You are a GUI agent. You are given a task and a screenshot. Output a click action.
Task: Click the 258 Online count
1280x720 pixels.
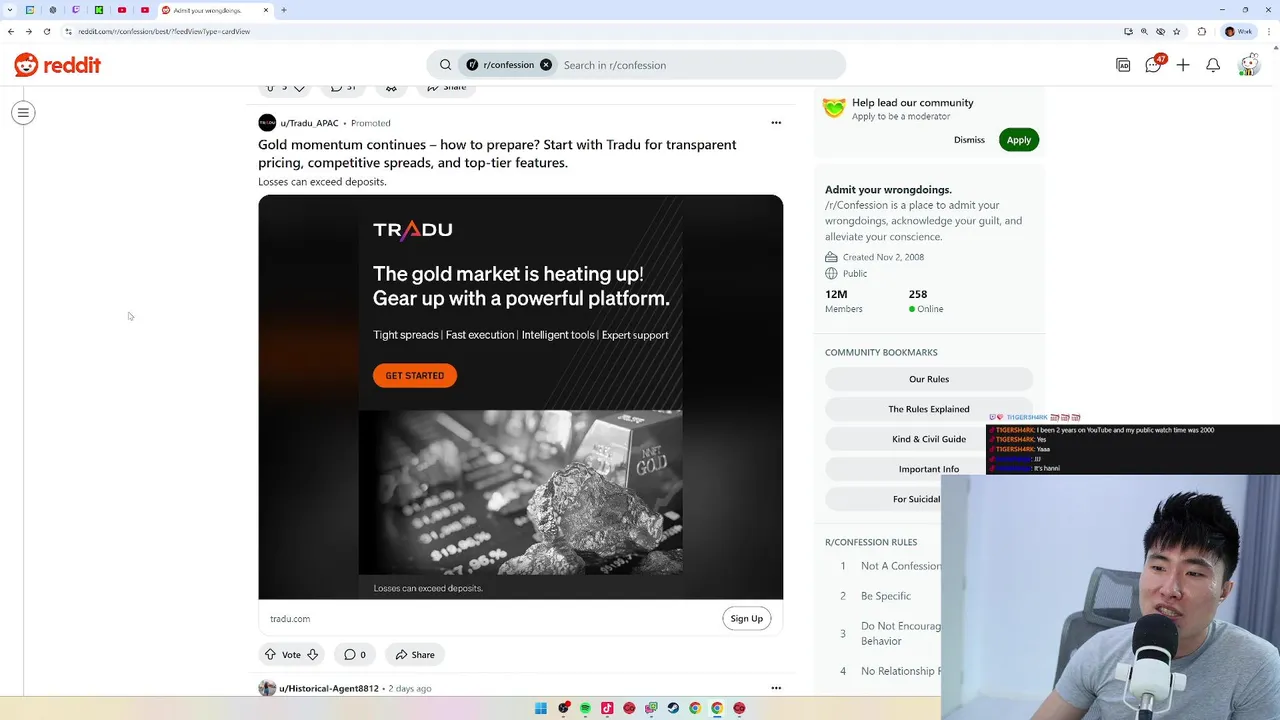[926, 301]
